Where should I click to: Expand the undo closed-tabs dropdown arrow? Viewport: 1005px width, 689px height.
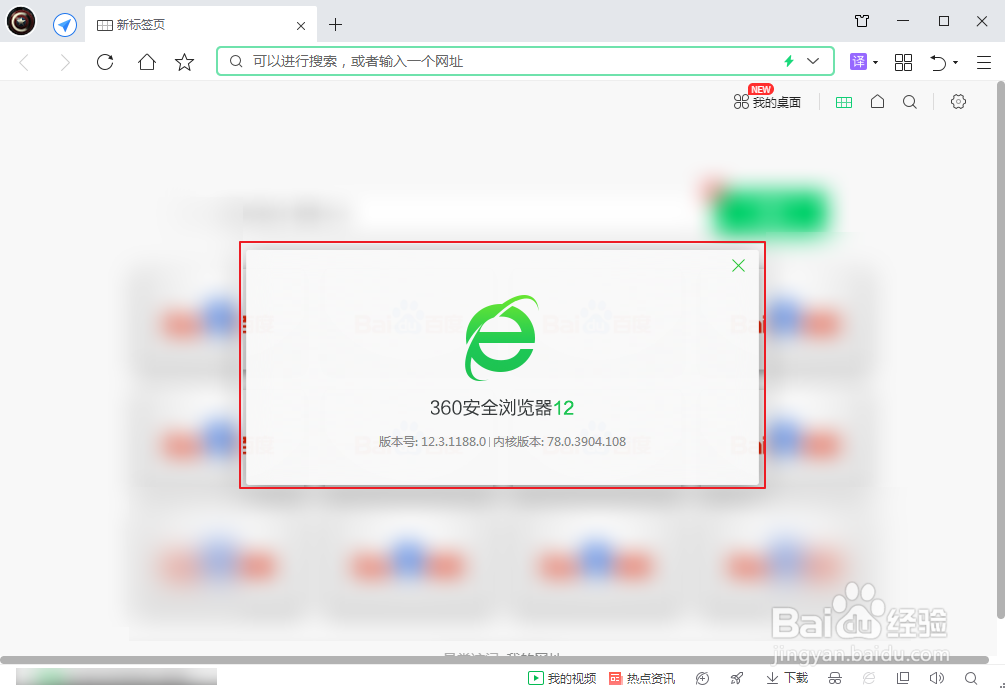(x=956, y=62)
